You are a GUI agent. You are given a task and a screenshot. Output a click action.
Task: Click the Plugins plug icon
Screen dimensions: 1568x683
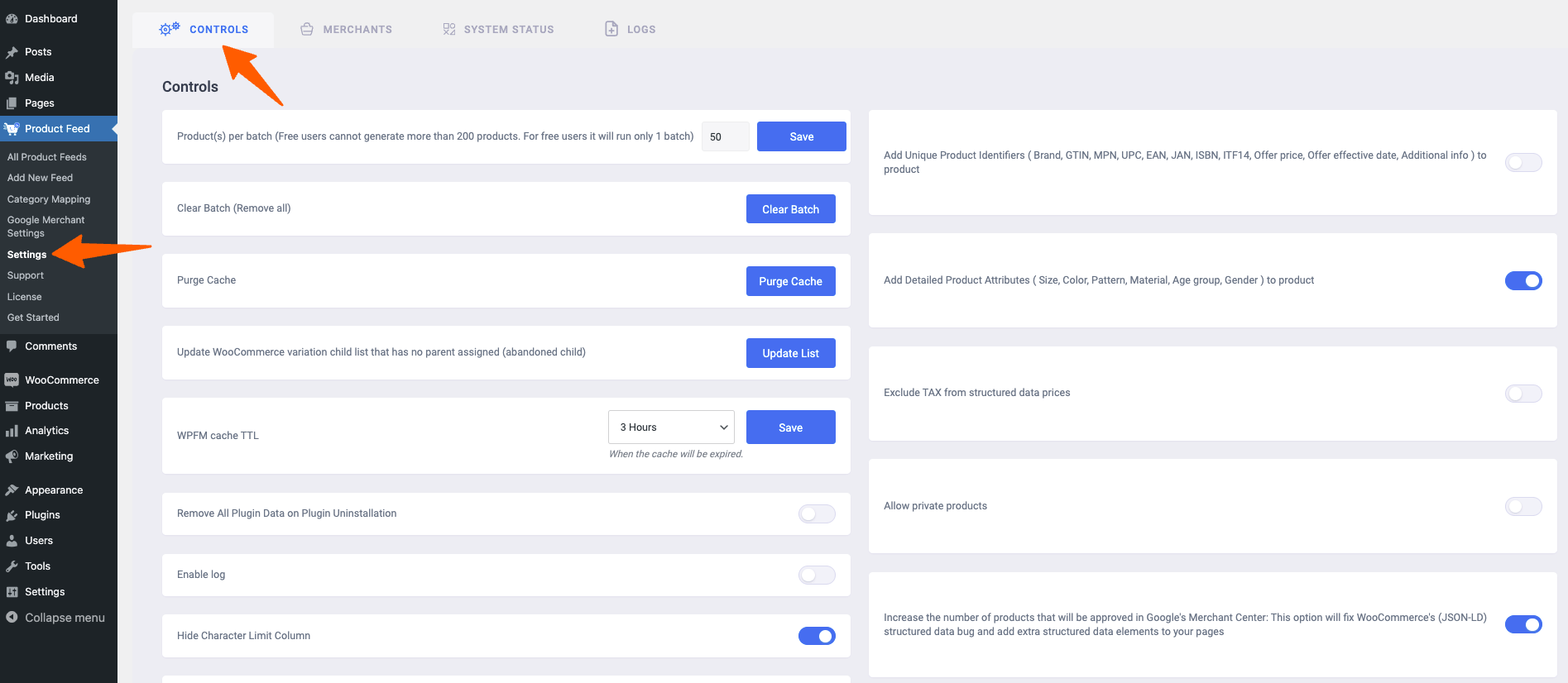point(12,515)
